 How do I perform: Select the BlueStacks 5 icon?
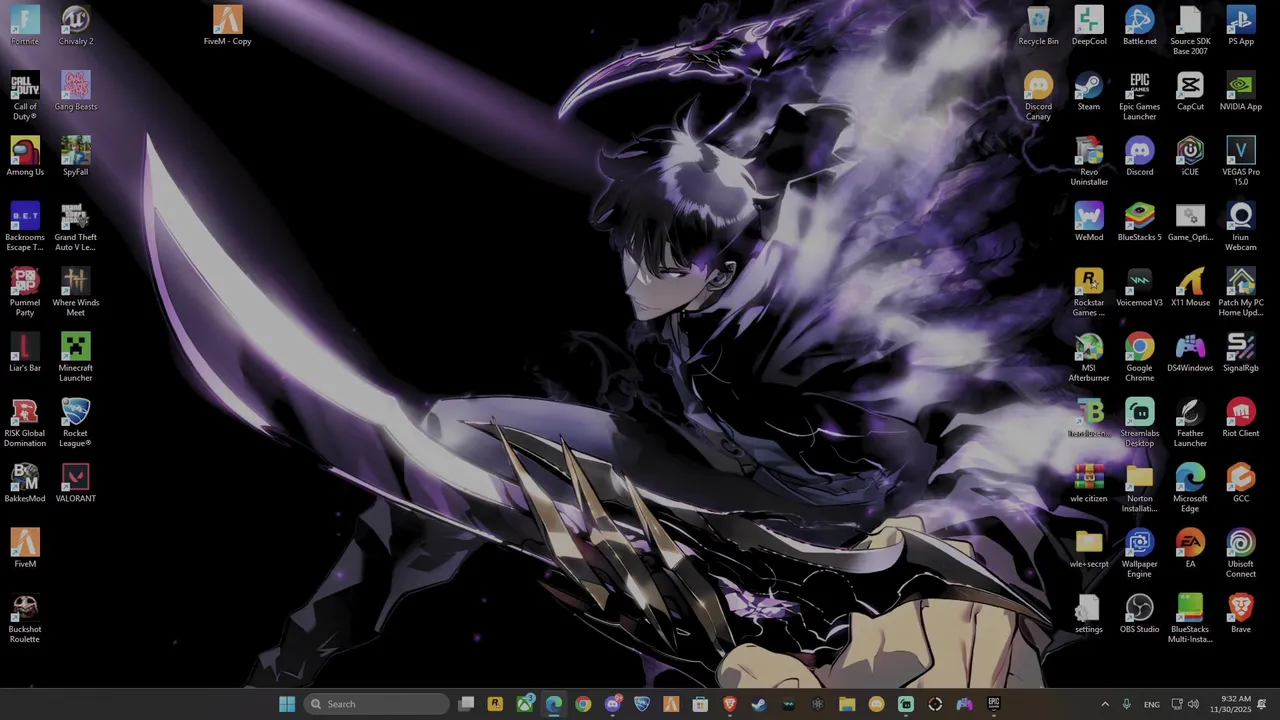click(1140, 222)
